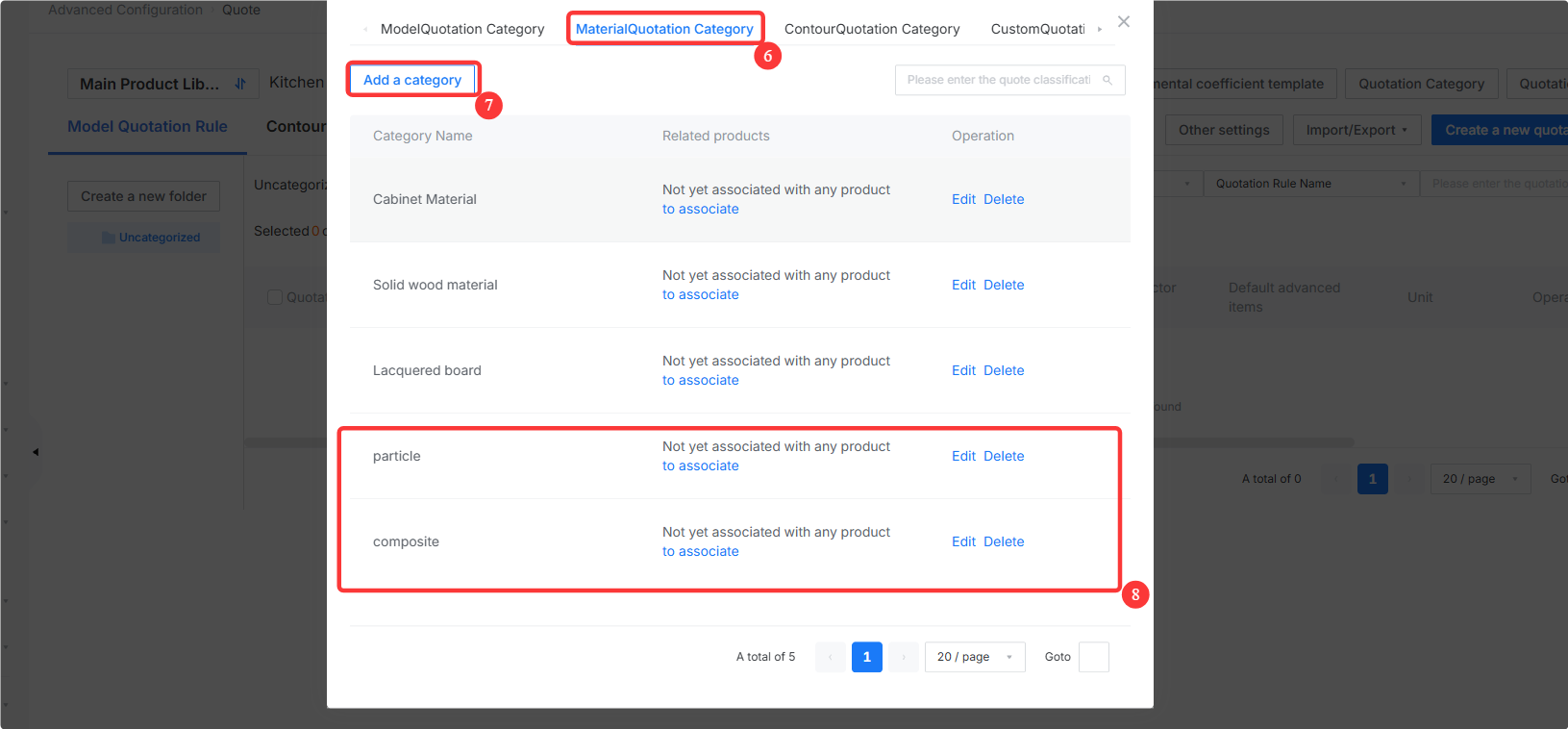Go to previous page in dialog pagination
This screenshot has width=1568, height=729.
831,657
